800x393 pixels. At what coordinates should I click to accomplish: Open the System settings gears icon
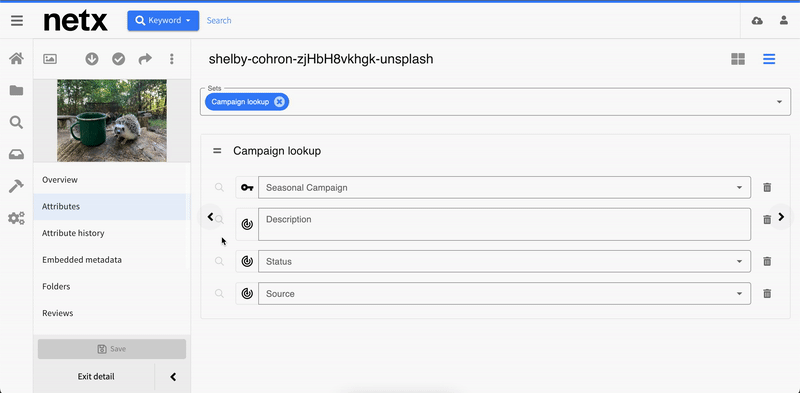16,218
